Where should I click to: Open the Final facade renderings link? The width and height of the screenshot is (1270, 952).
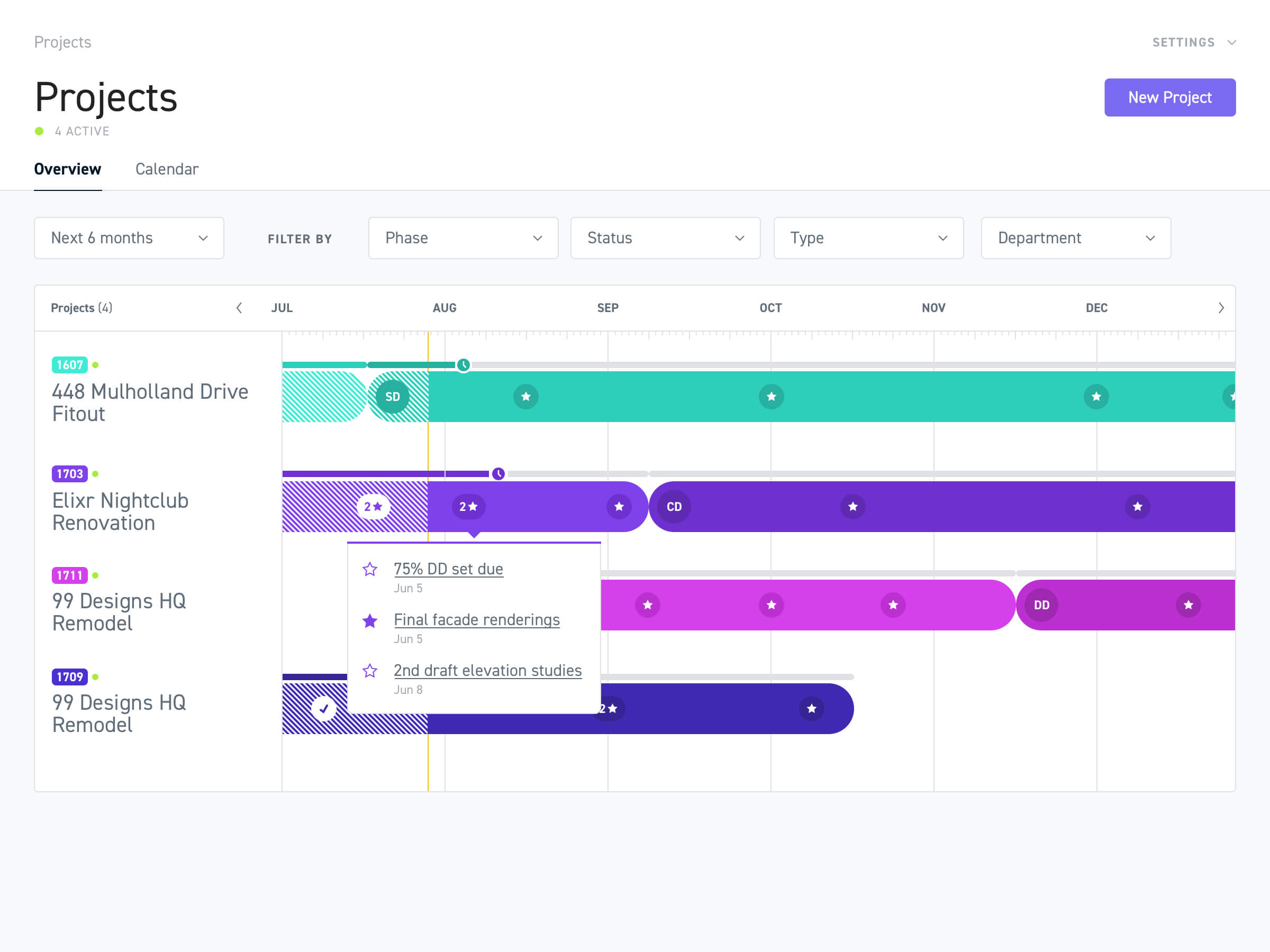coord(477,620)
